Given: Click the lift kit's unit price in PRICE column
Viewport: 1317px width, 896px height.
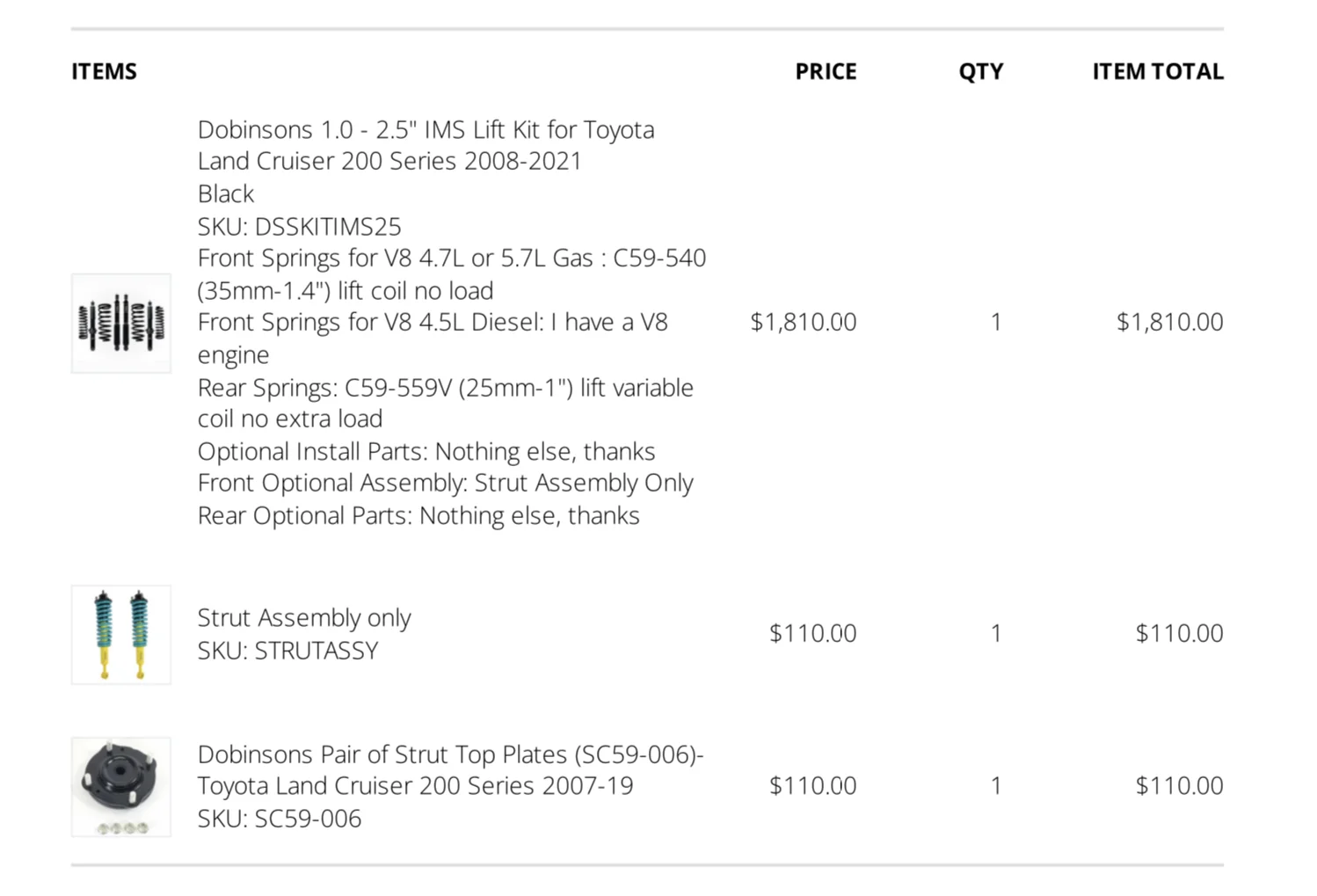Looking at the screenshot, I should (803, 322).
